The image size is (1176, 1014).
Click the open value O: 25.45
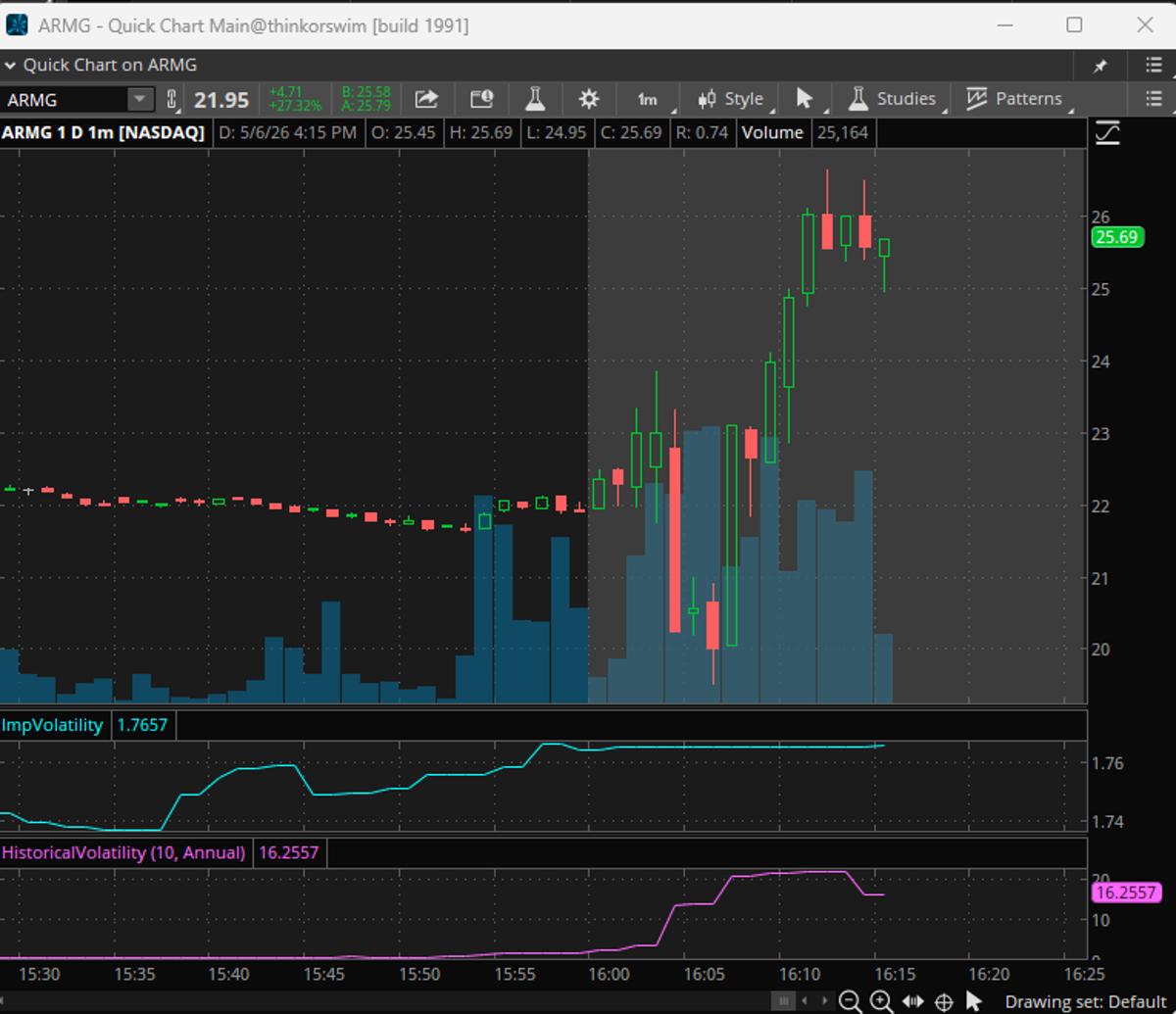point(405,132)
